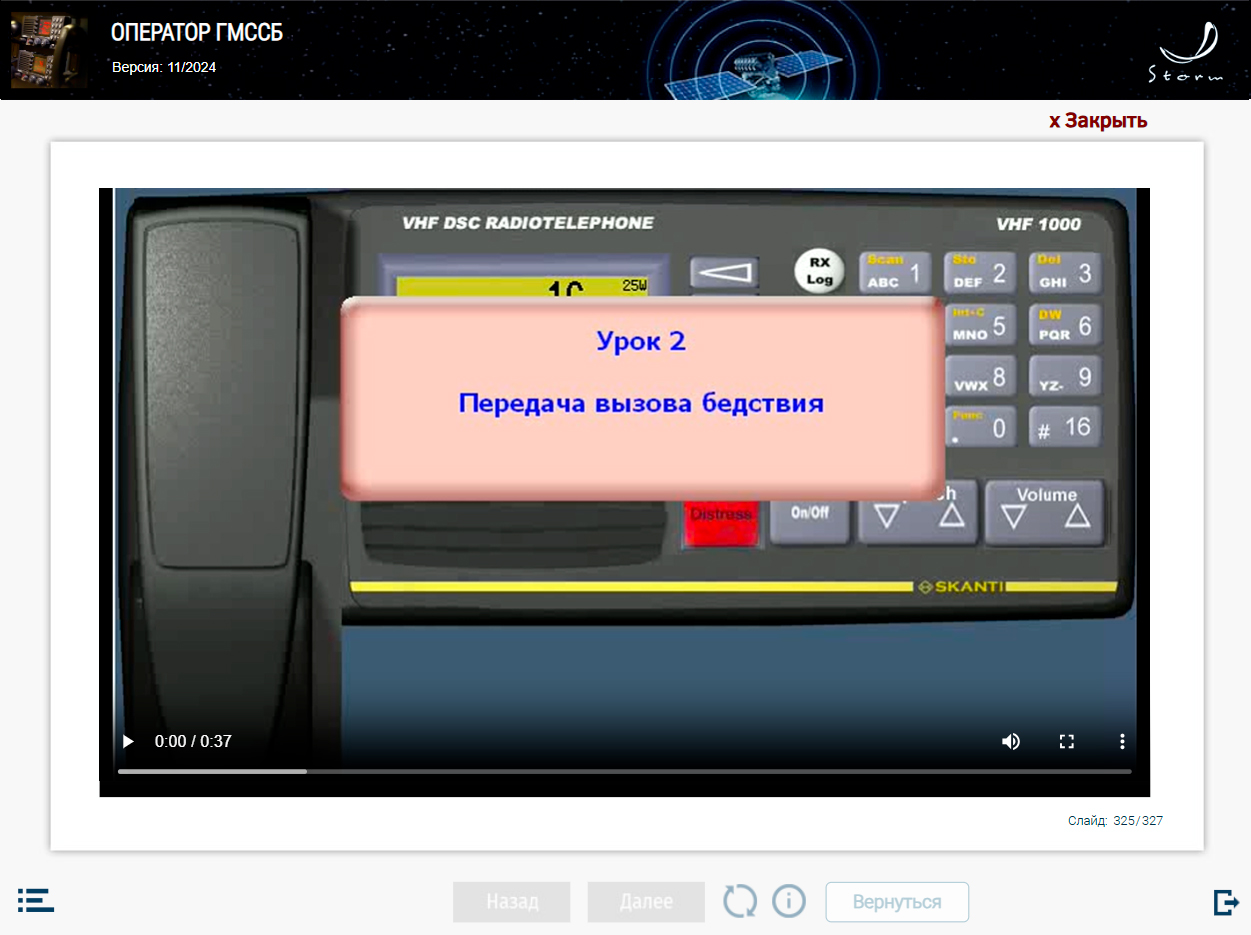This screenshot has height=935, width=1251.
Task: Click the # 16 channel key
Action: point(1065,428)
